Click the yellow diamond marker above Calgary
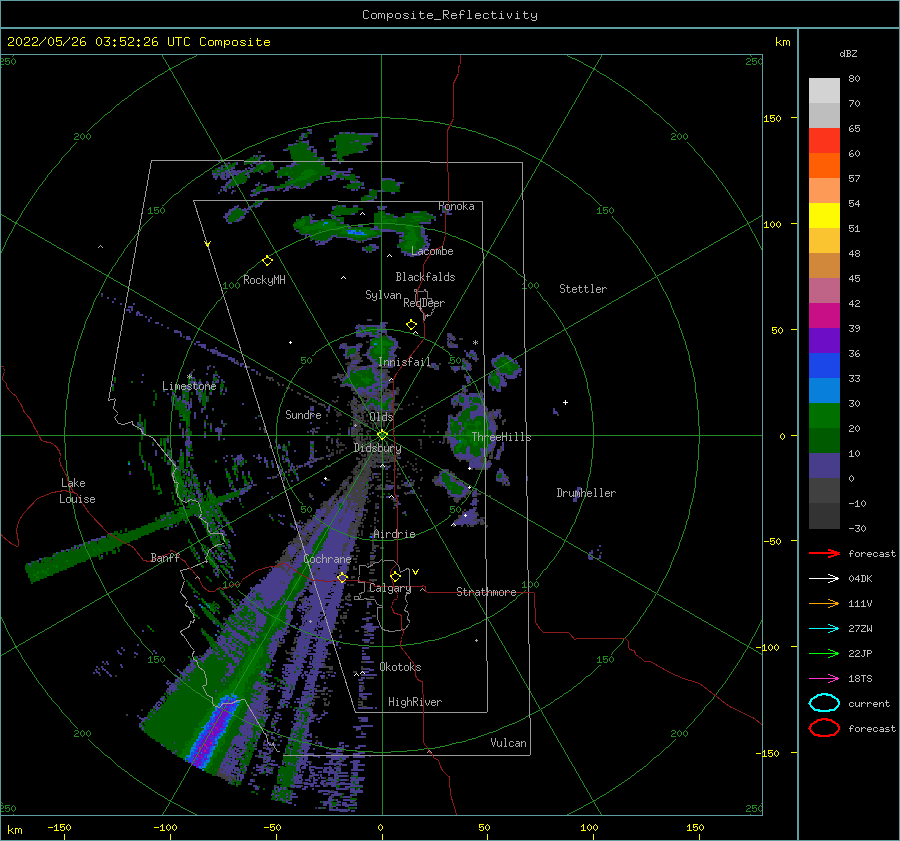 pos(395,576)
